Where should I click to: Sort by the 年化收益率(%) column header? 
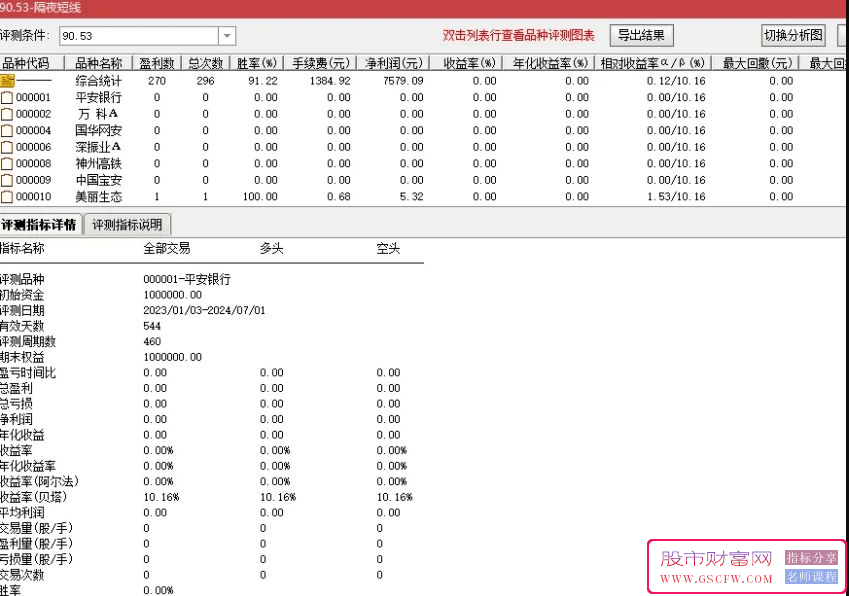[x=549, y=63]
